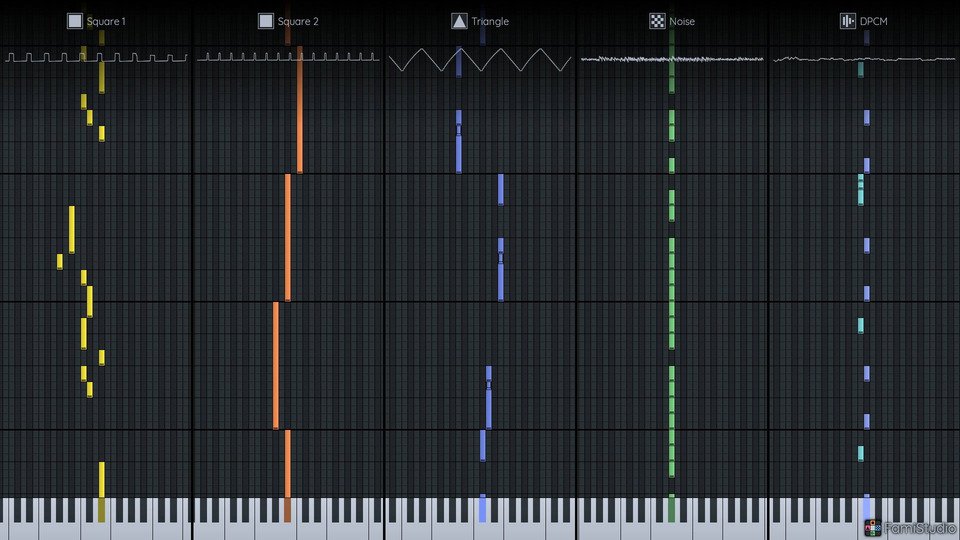Viewport: 960px width, 540px height.
Task: Click the Square 1 channel icon
Action: tap(75, 21)
